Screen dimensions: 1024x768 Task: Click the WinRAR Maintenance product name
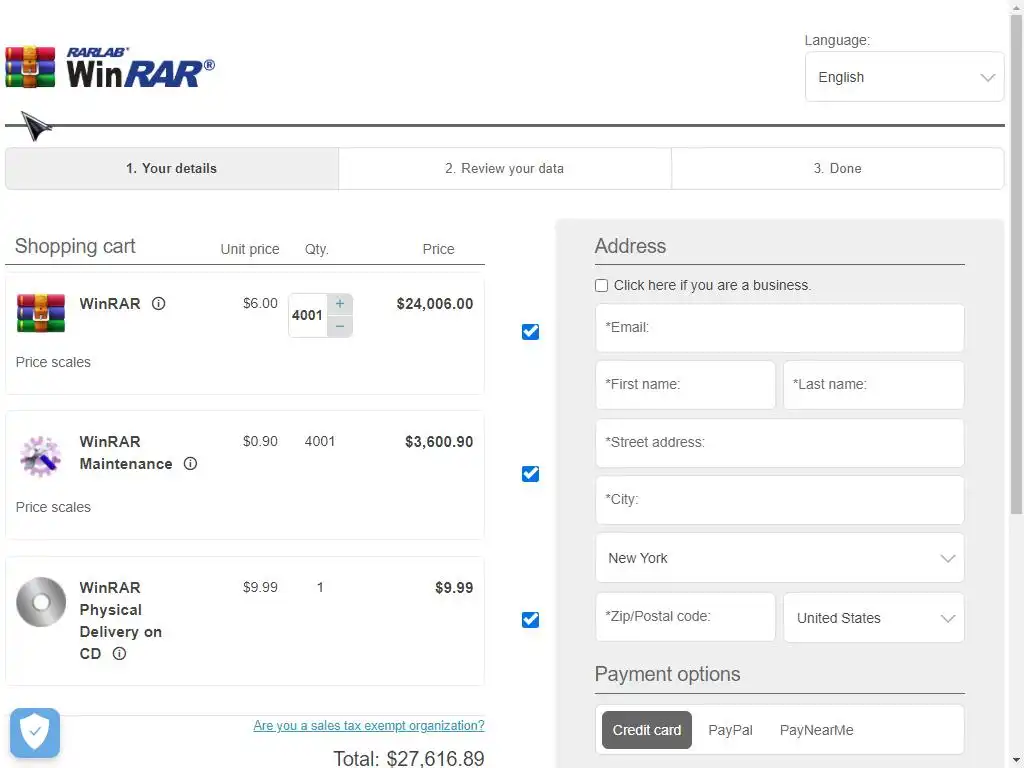pos(126,453)
